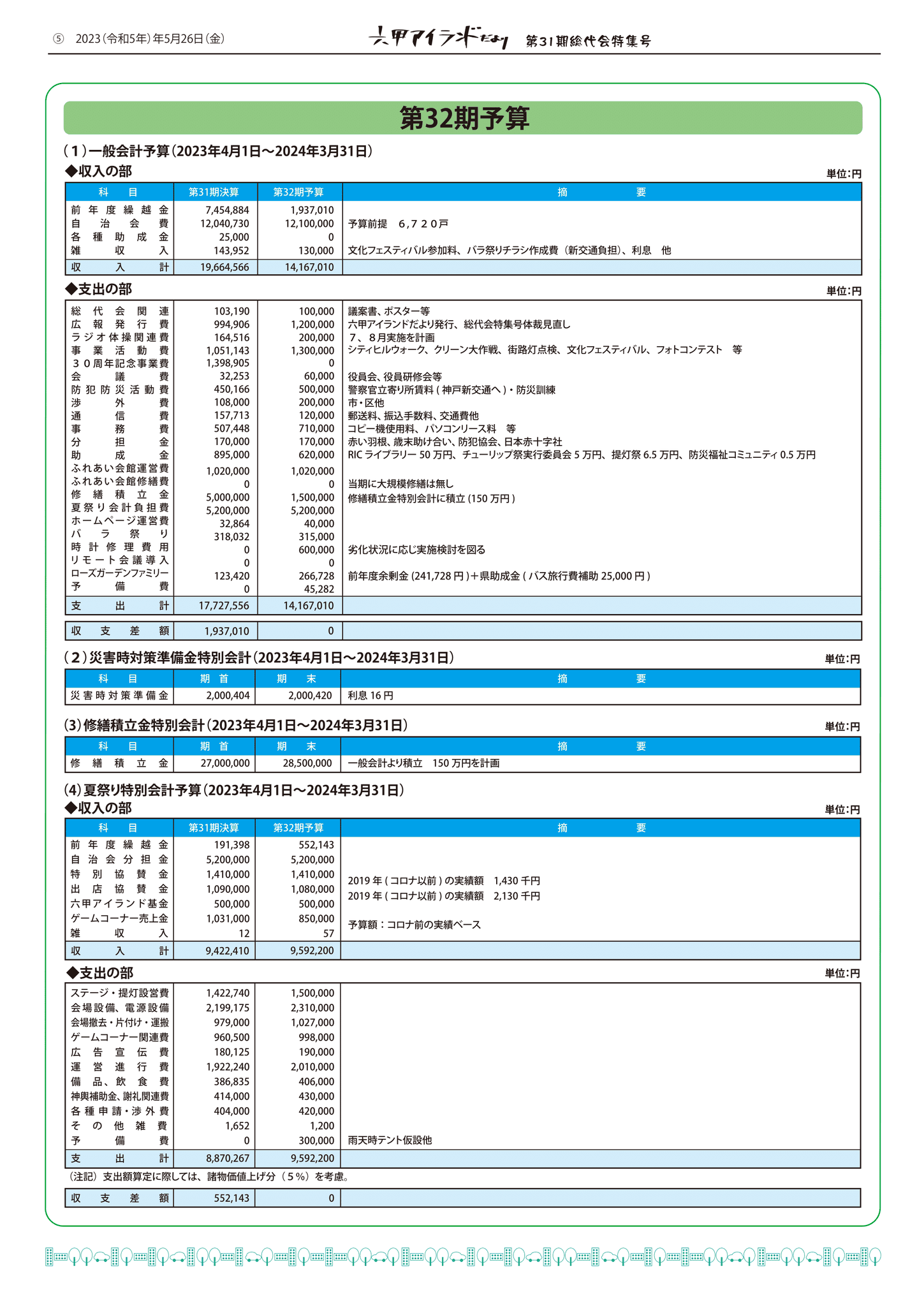924x1306 pixels.
Task: Click the 運営進行費 value 1,922,240
Action: pyautogui.click(x=228, y=1067)
